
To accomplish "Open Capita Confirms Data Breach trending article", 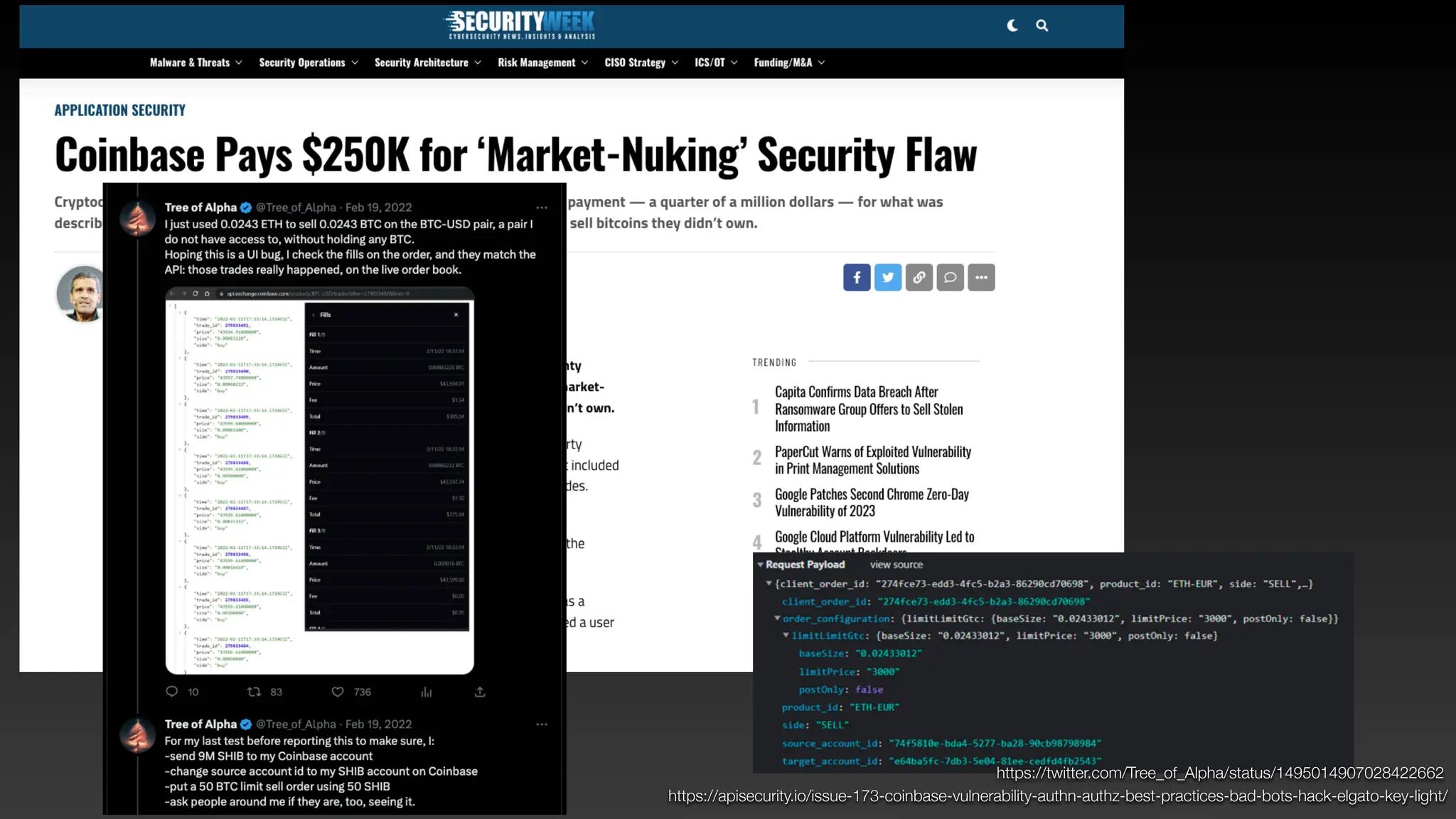I will click(869, 409).
